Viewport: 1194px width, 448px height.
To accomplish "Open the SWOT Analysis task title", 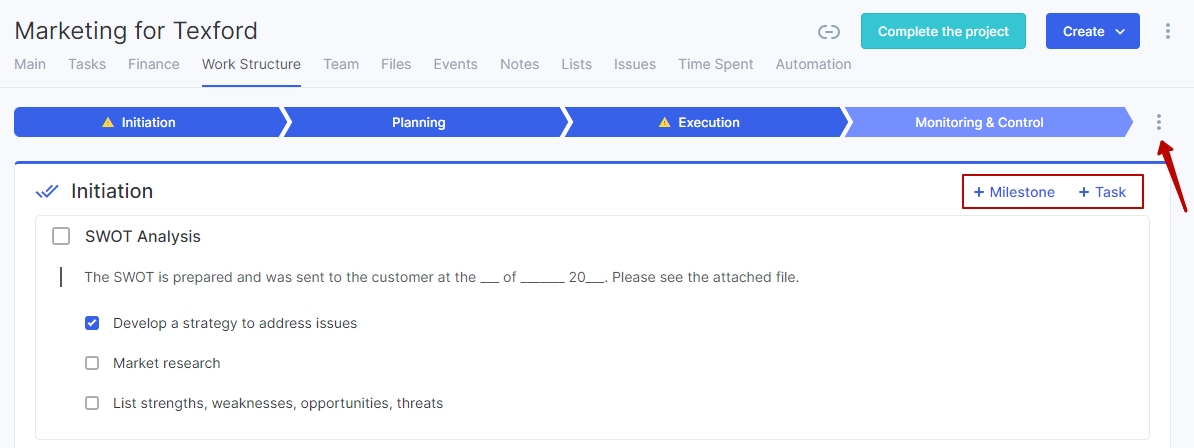I will [x=143, y=236].
